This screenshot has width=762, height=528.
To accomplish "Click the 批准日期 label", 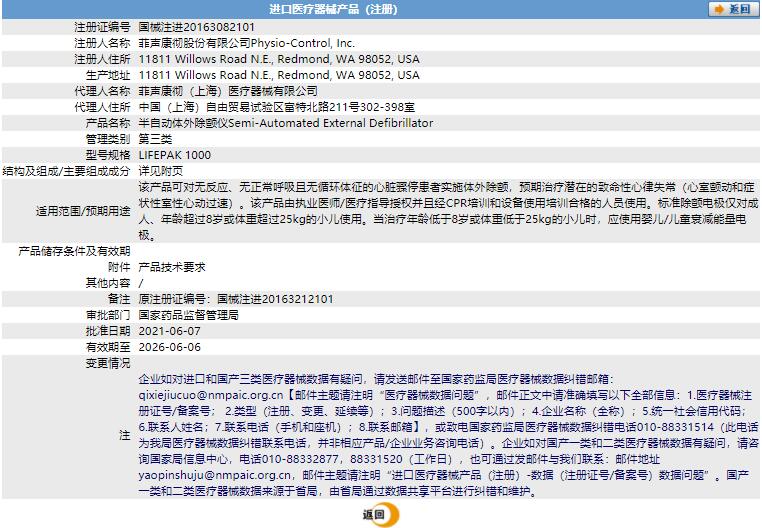I will coord(108,332).
